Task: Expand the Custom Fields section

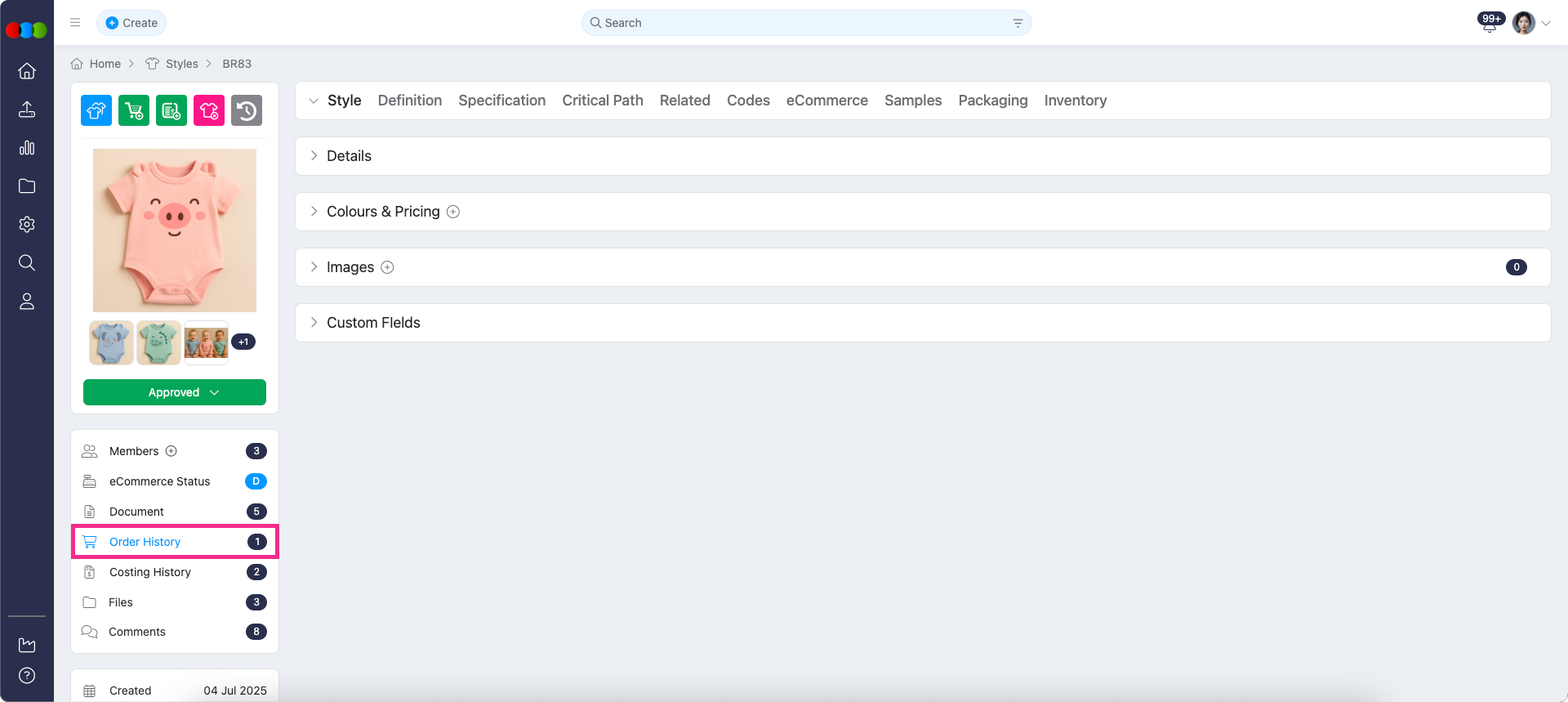Action: [x=373, y=323]
